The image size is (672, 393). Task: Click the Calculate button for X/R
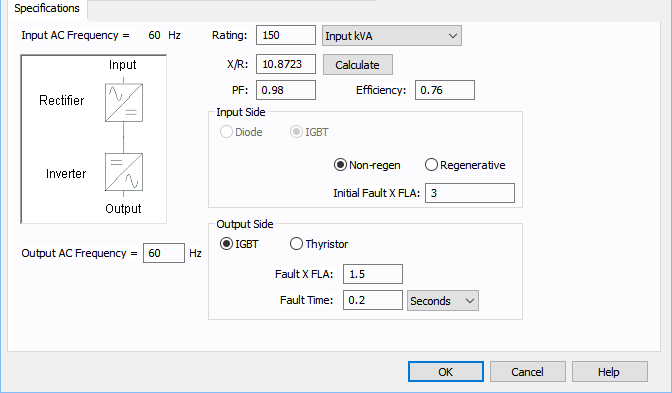357,65
